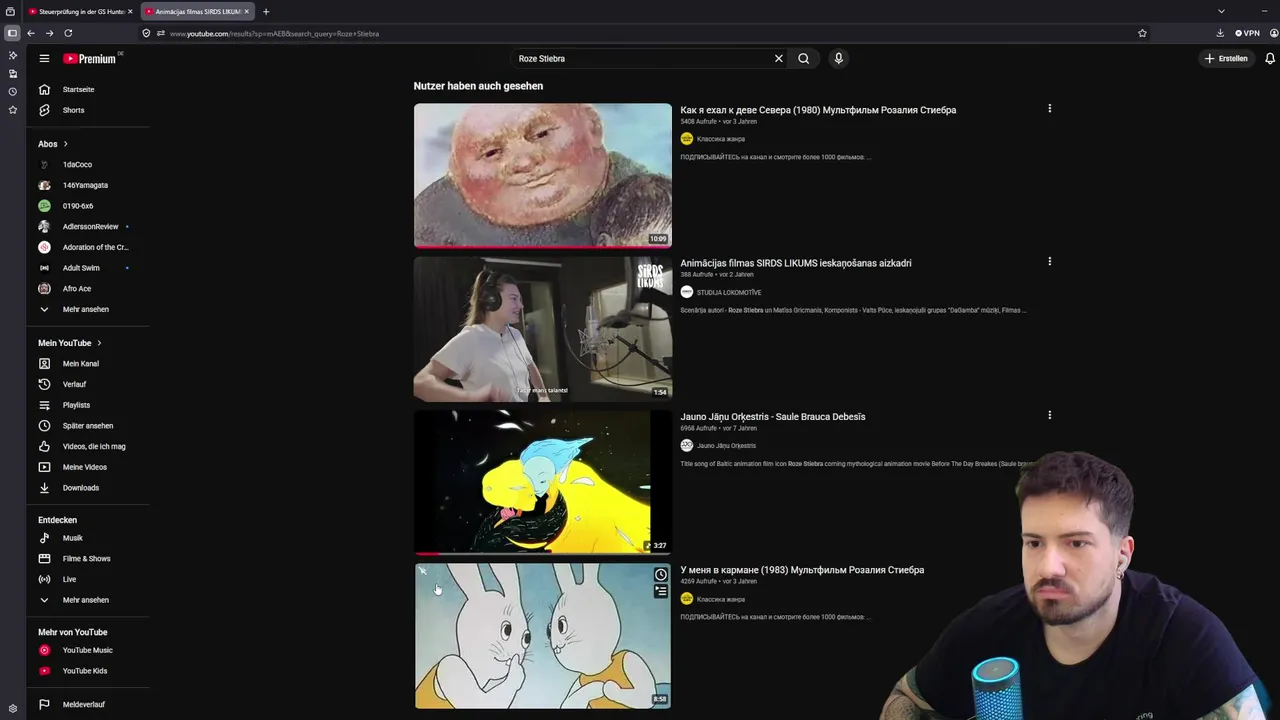Open browser downloads icon

(1220, 33)
